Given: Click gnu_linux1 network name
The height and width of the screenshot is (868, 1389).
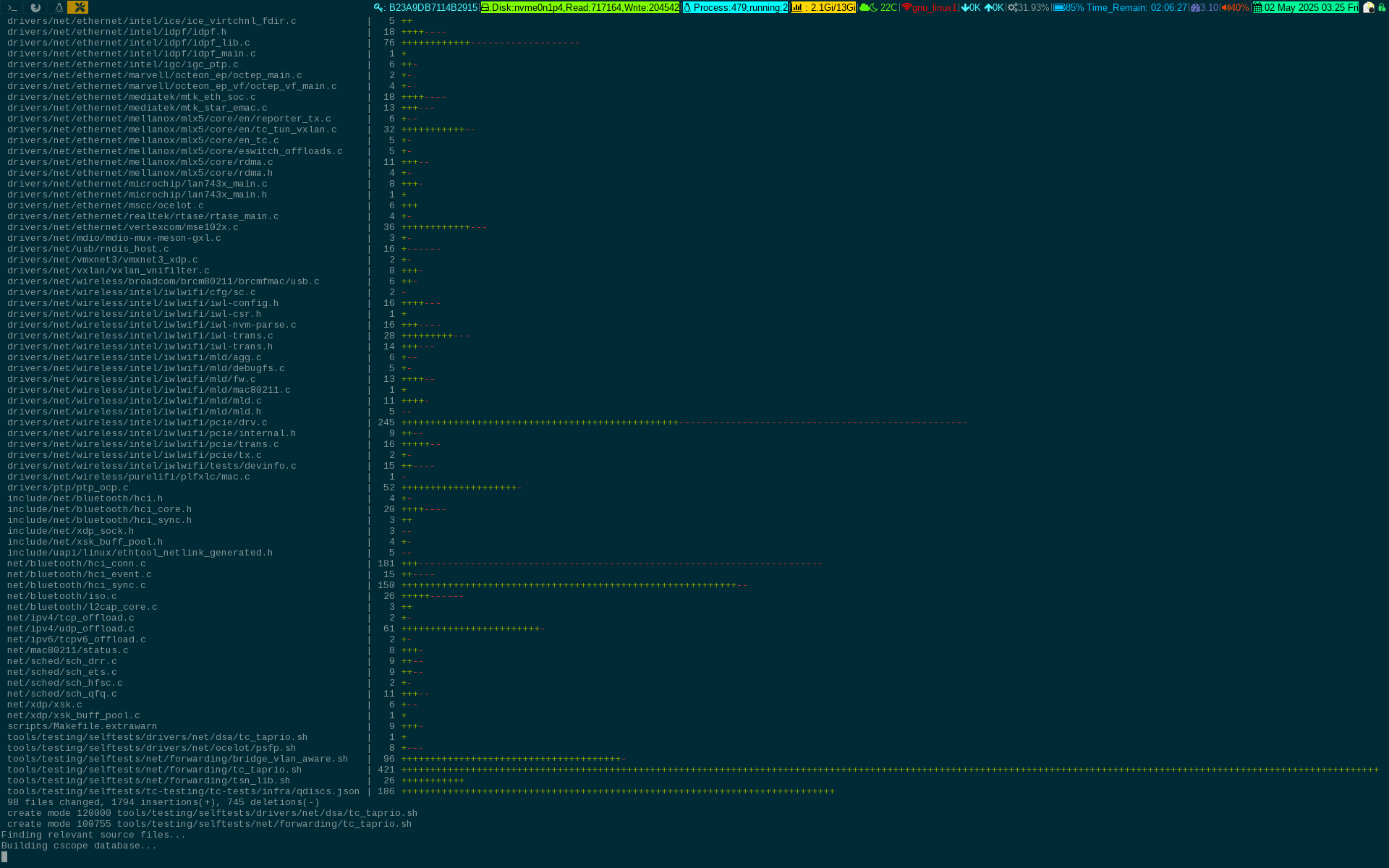Looking at the screenshot, I should (935, 7).
